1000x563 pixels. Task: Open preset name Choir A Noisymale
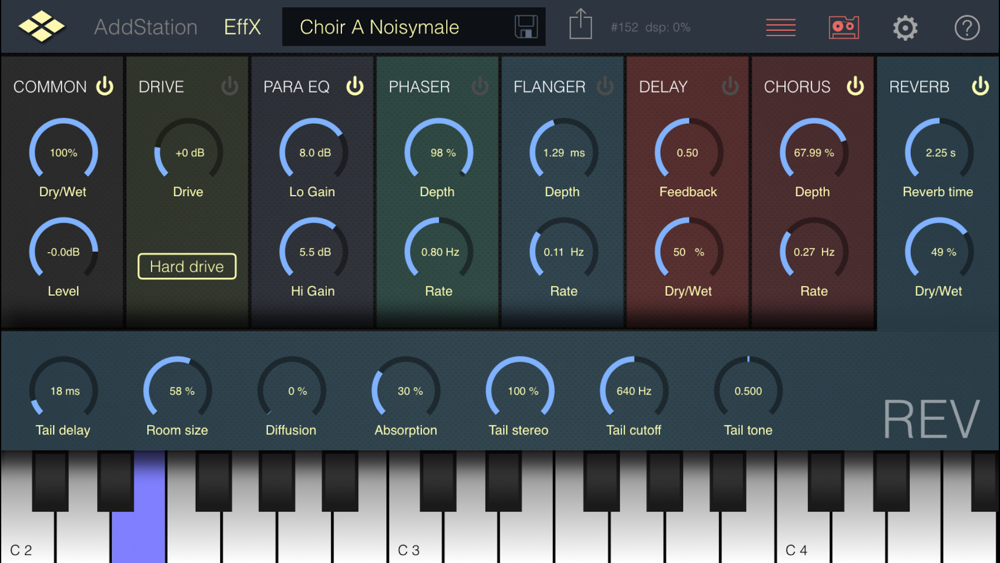(x=379, y=27)
